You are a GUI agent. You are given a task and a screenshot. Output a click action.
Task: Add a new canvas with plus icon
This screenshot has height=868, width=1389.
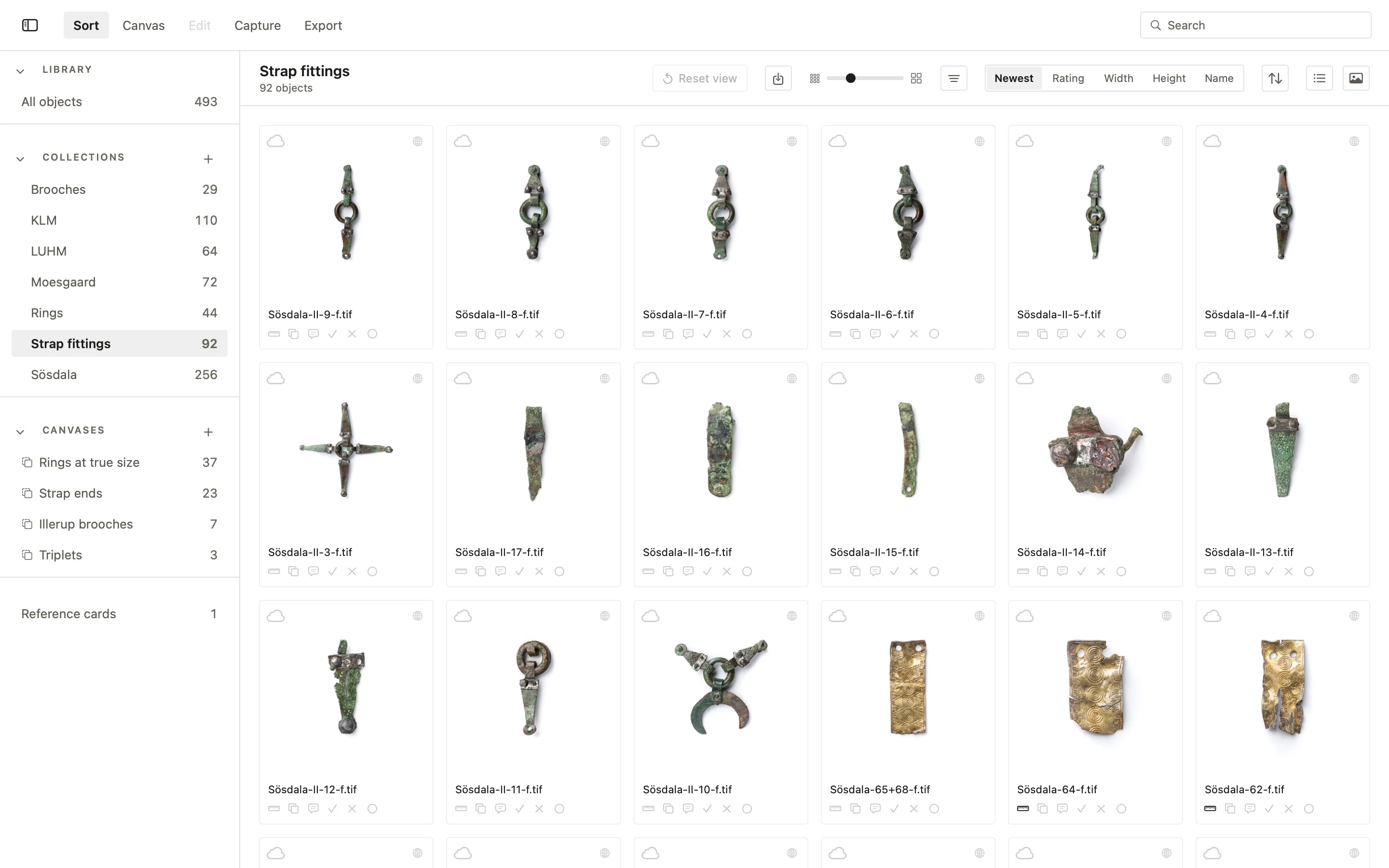208,432
